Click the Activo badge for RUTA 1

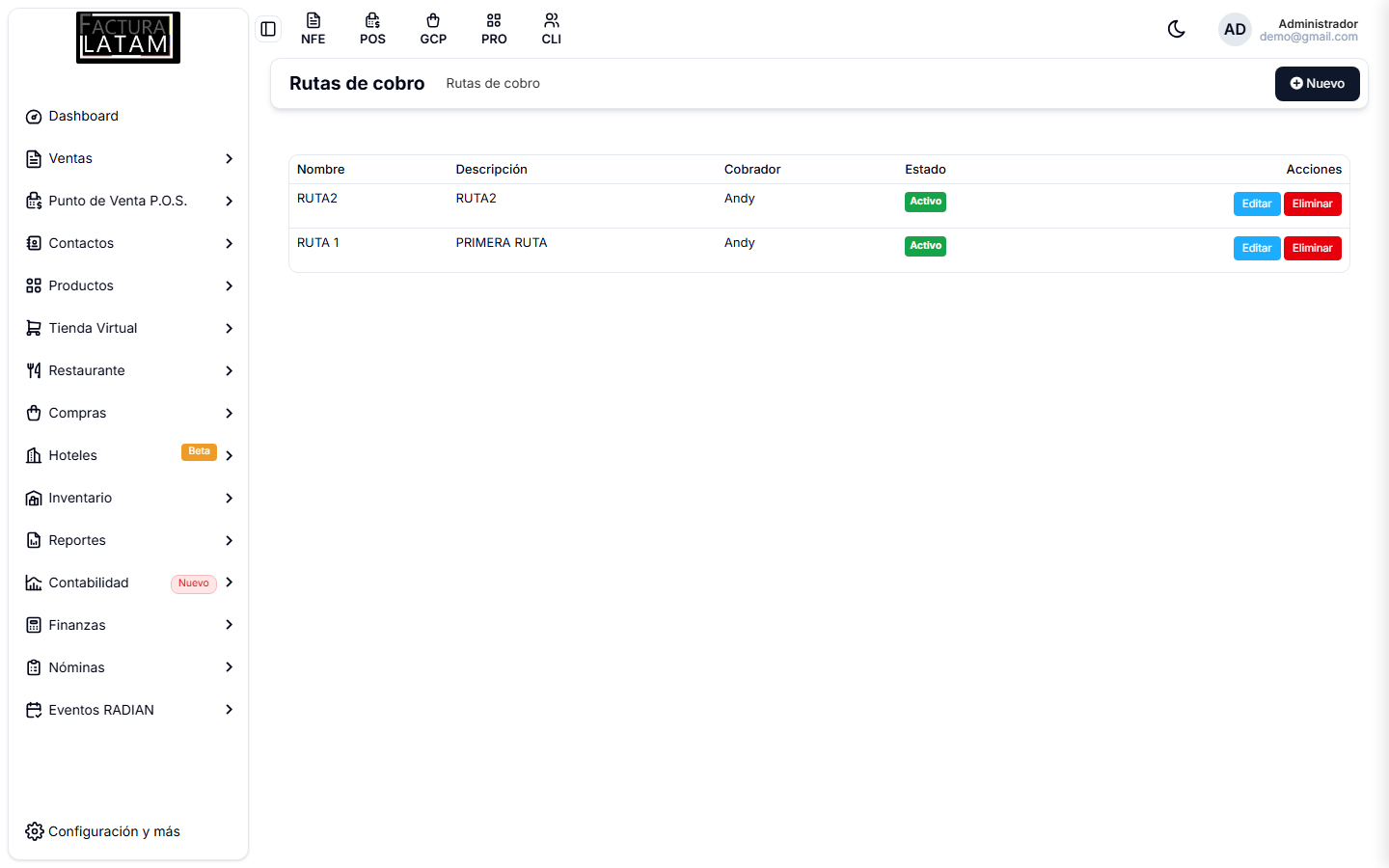pos(925,246)
